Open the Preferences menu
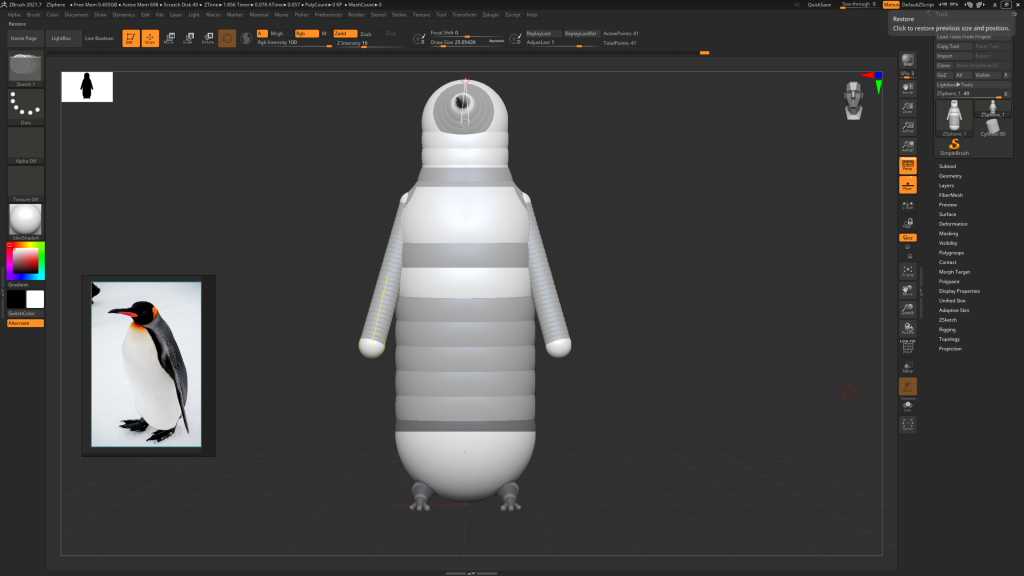 (x=328, y=15)
